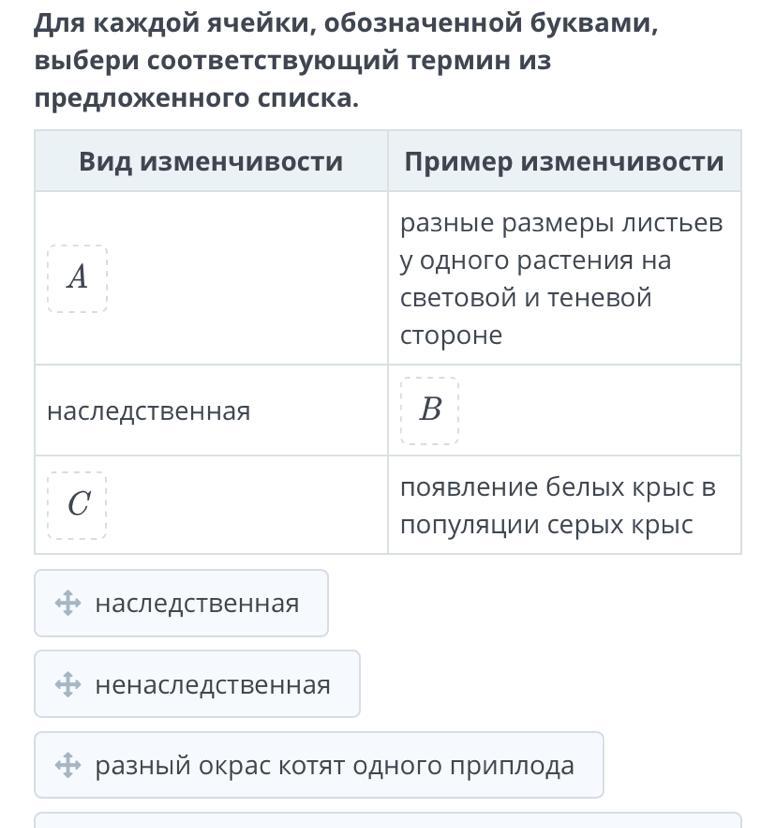Click the cell about разные размеры листьев
The image size is (774, 828).
pyautogui.click(x=564, y=278)
